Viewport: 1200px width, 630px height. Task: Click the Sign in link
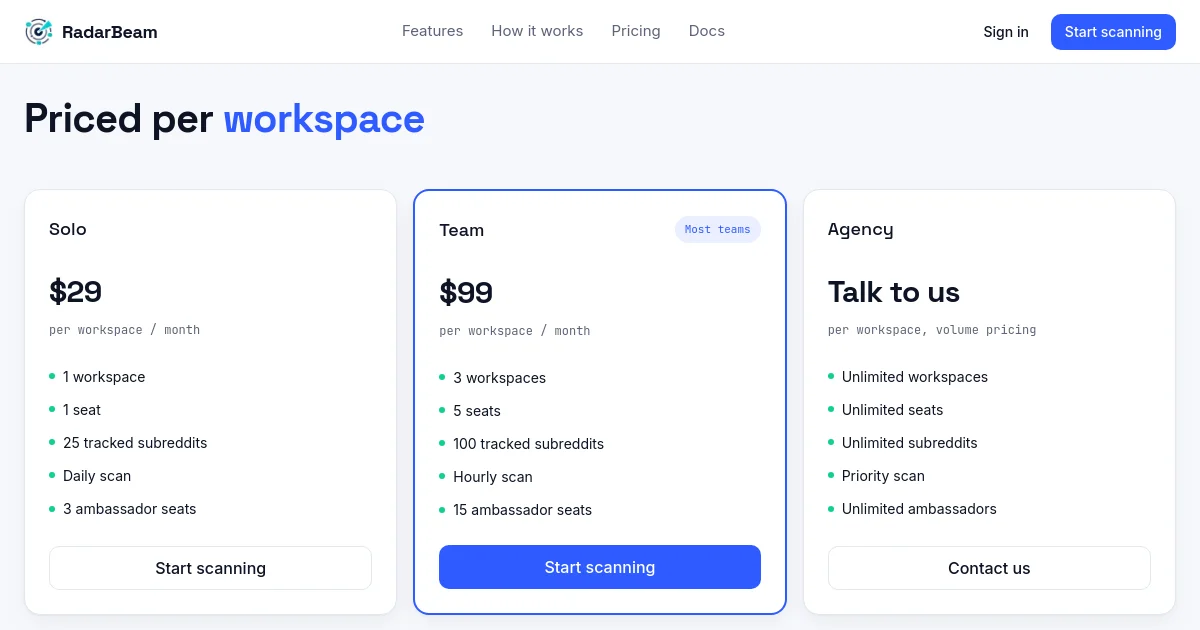click(x=1006, y=32)
